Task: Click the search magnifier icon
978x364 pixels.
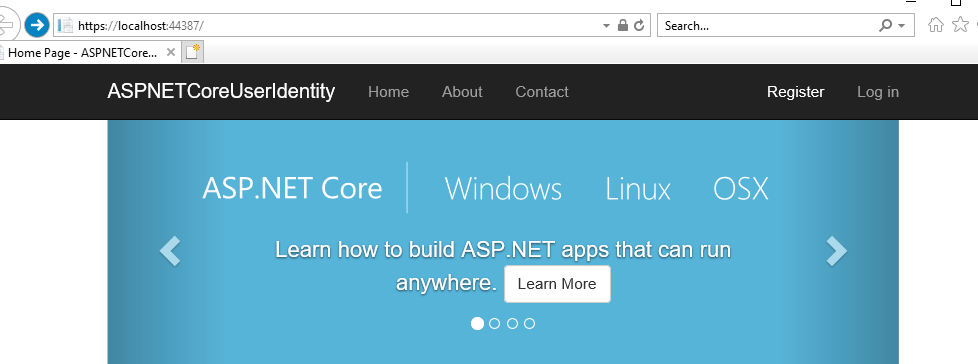Action: point(885,26)
